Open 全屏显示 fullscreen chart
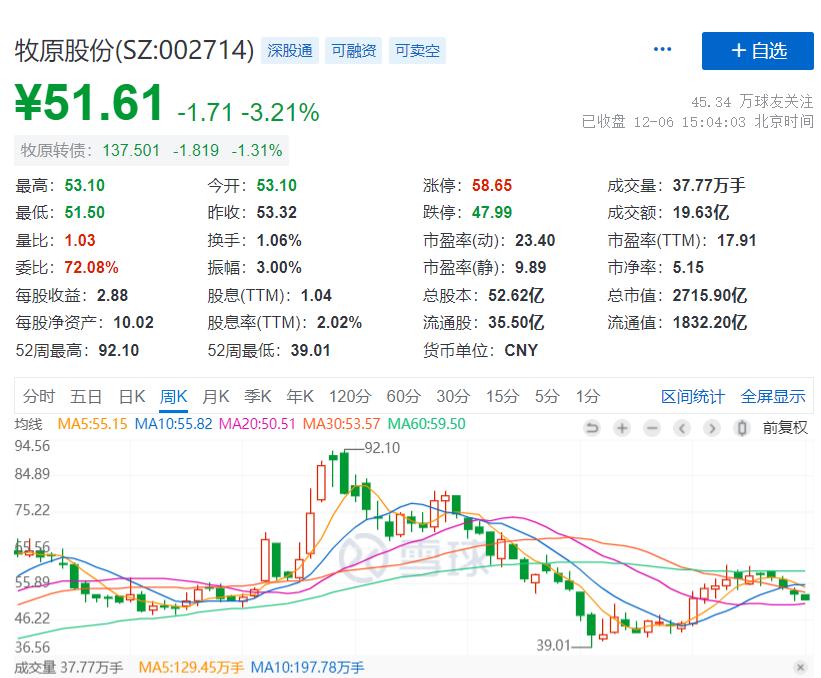821x678 pixels. [773, 397]
